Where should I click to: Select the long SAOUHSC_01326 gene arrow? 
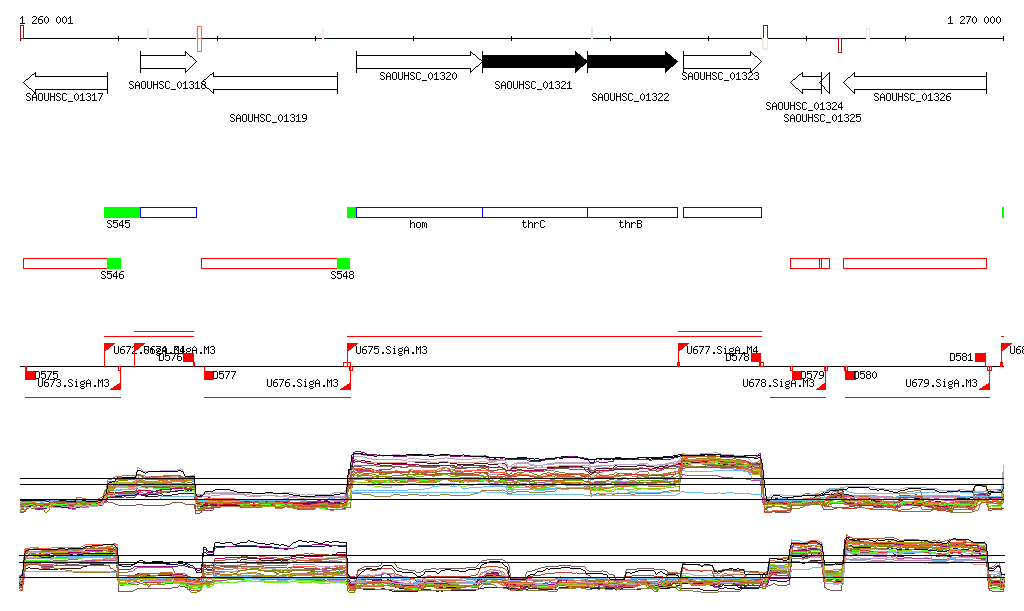[915, 83]
